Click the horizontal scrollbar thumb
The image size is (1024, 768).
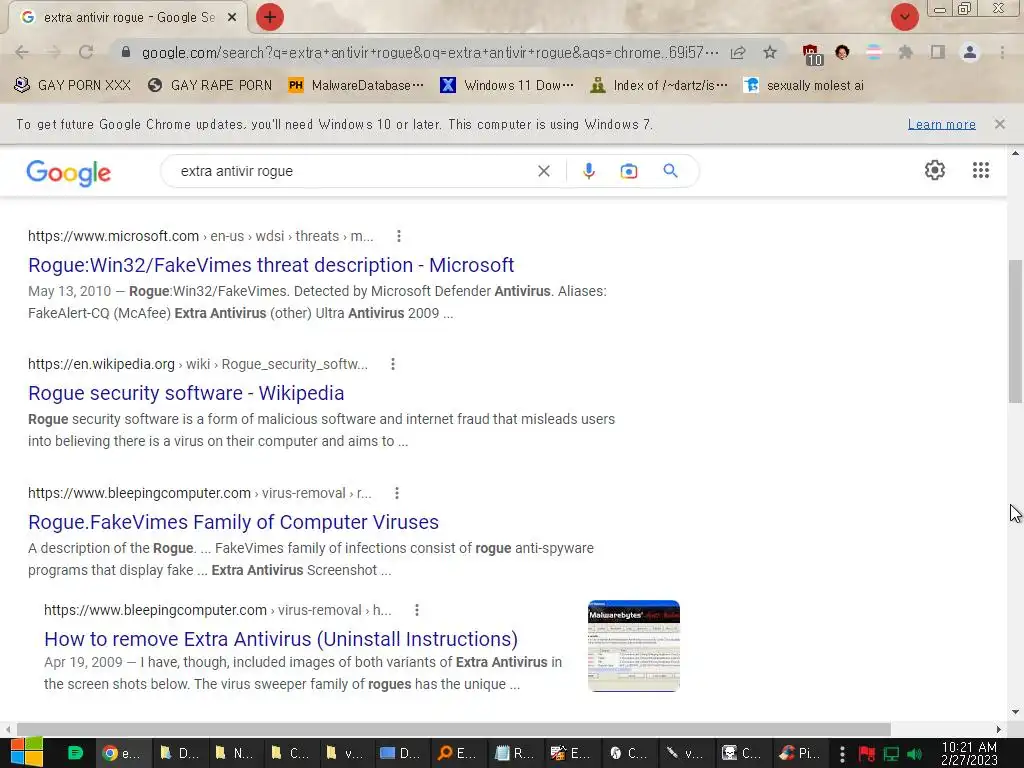pyautogui.click(x=454, y=729)
